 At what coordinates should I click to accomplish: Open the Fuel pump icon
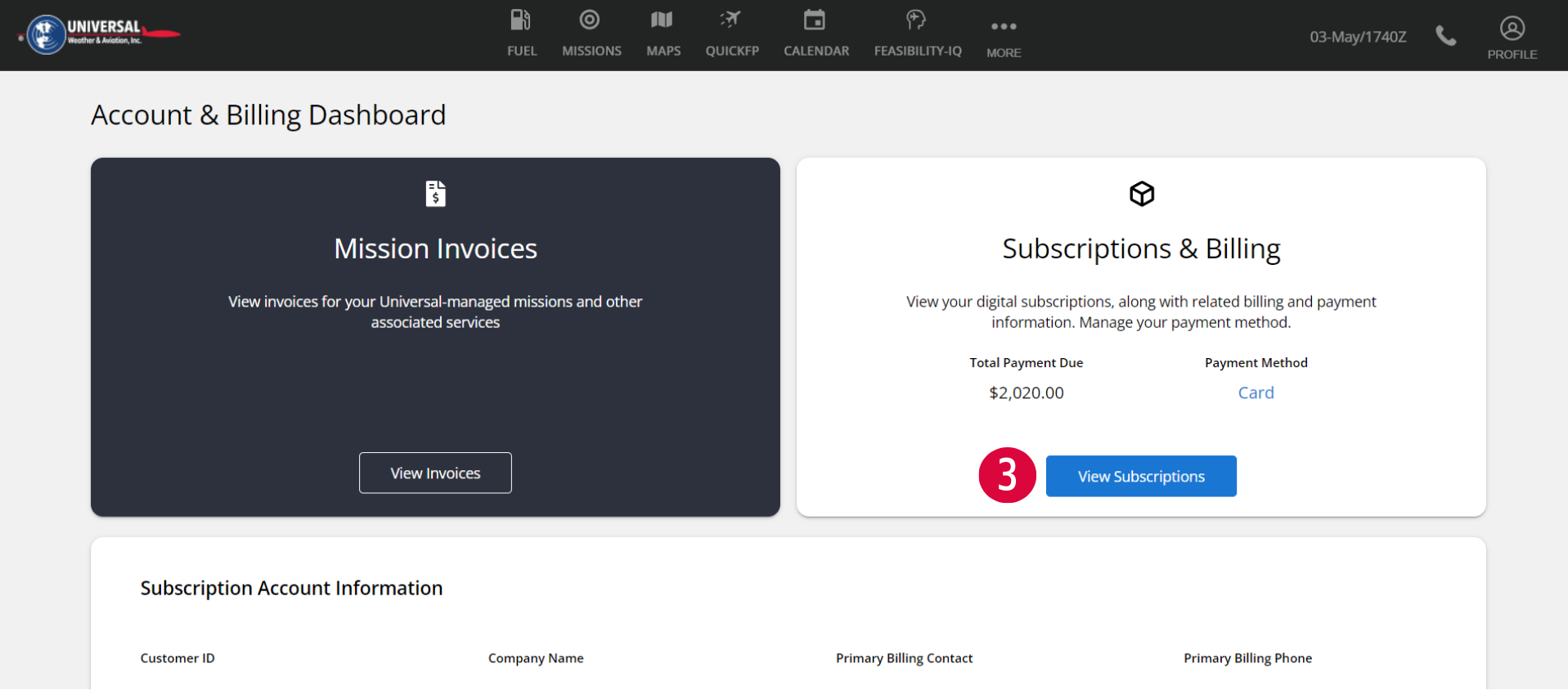pyautogui.click(x=521, y=20)
